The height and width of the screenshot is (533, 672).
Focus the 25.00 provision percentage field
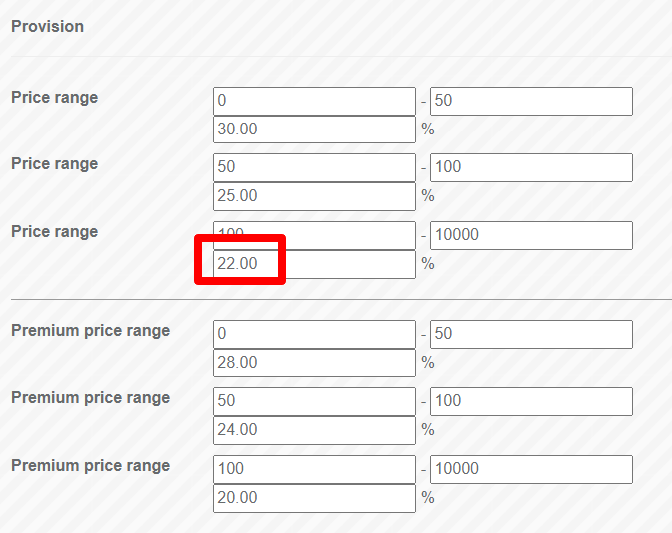click(314, 196)
